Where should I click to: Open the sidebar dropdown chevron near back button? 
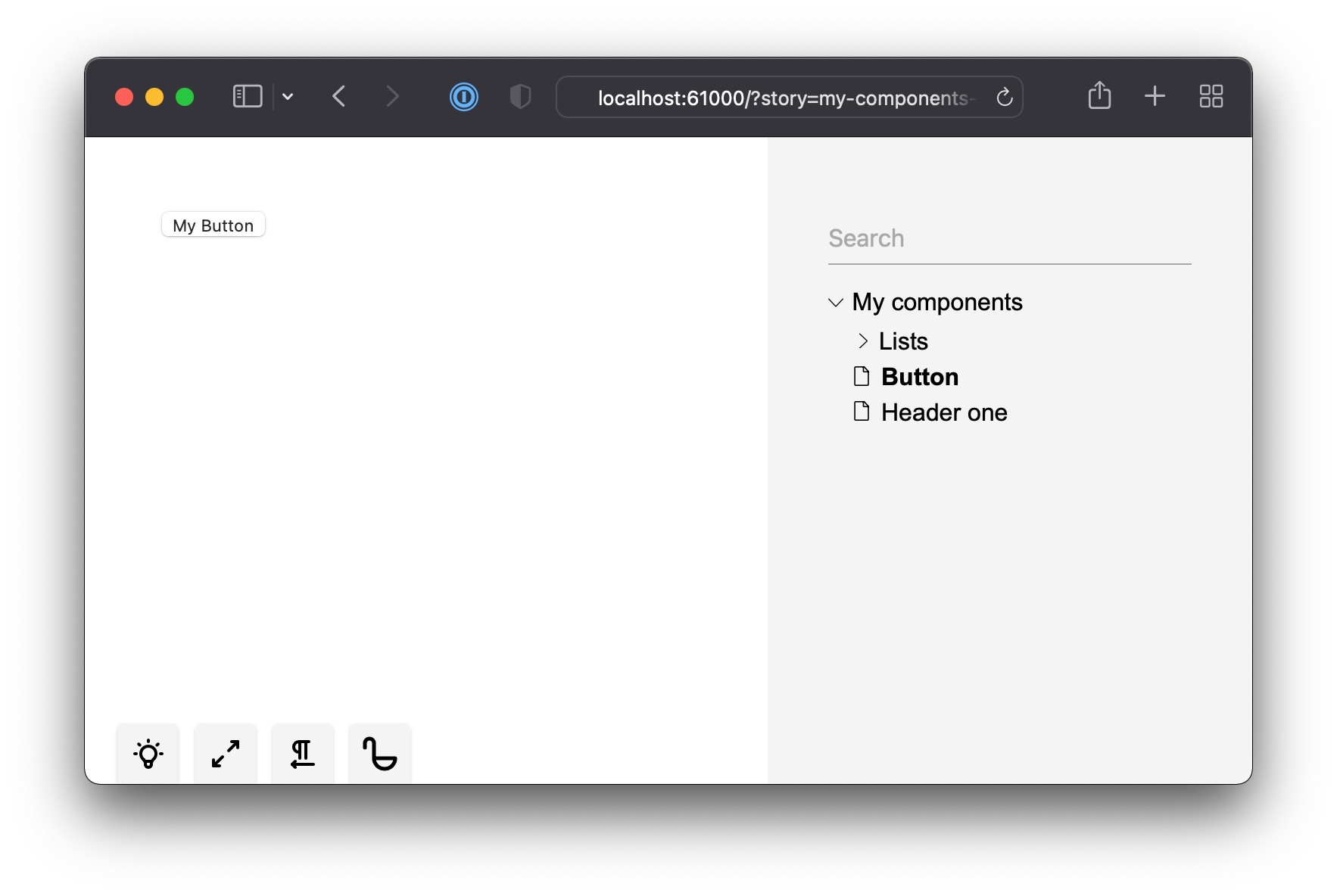coord(288,97)
